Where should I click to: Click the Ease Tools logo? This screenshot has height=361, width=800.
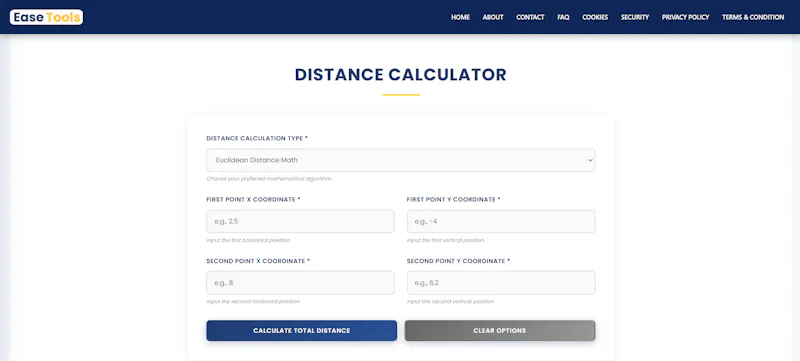(46, 17)
